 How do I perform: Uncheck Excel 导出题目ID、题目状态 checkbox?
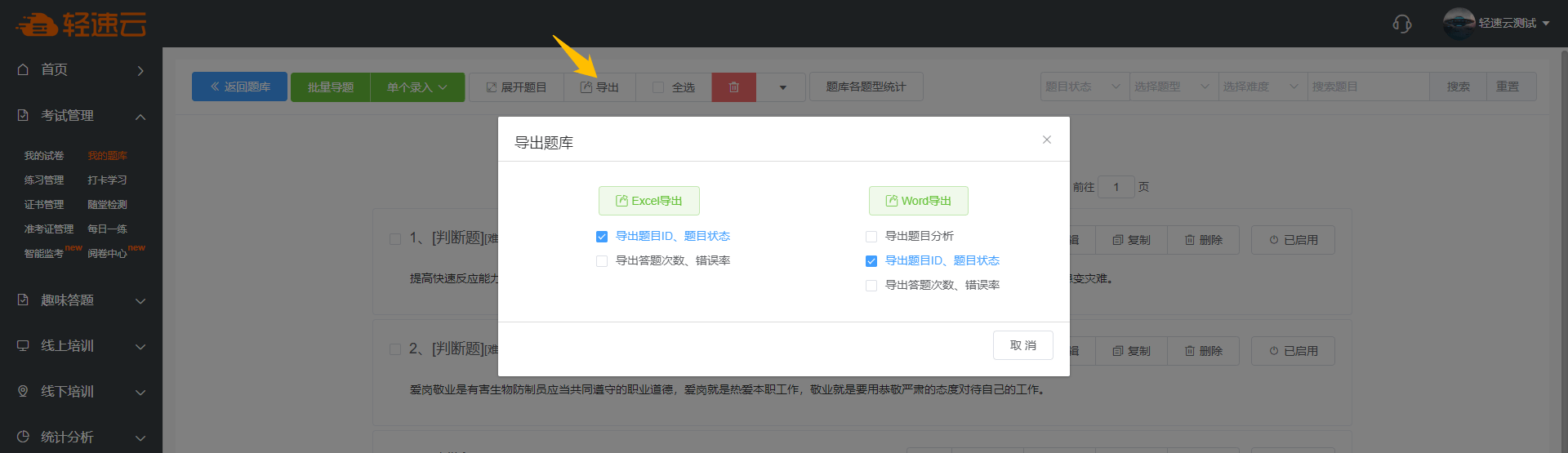pos(602,237)
